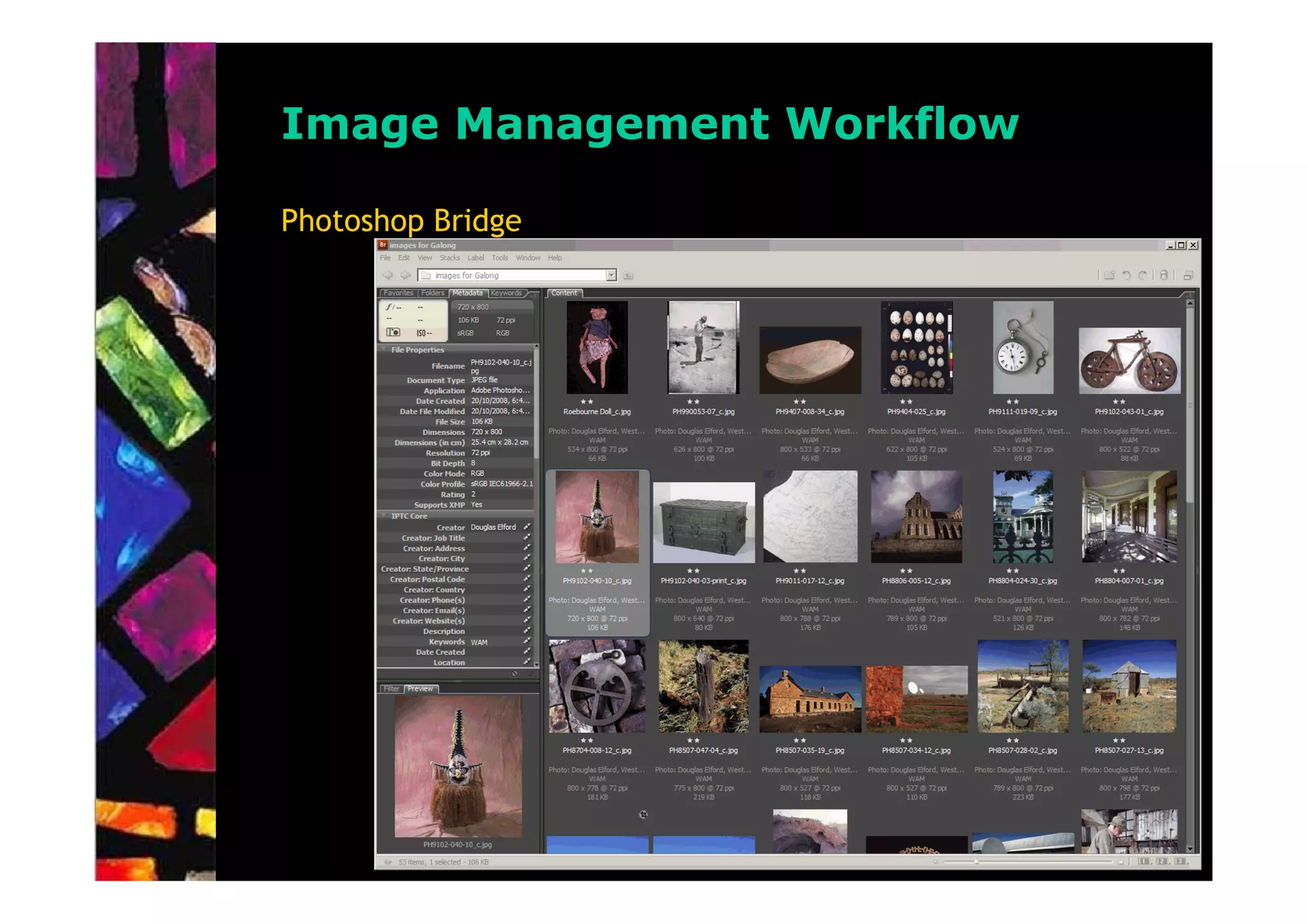The height and width of the screenshot is (924, 1307).
Task: Click smaller thumbnail size icon
Action: [x=936, y=862]
